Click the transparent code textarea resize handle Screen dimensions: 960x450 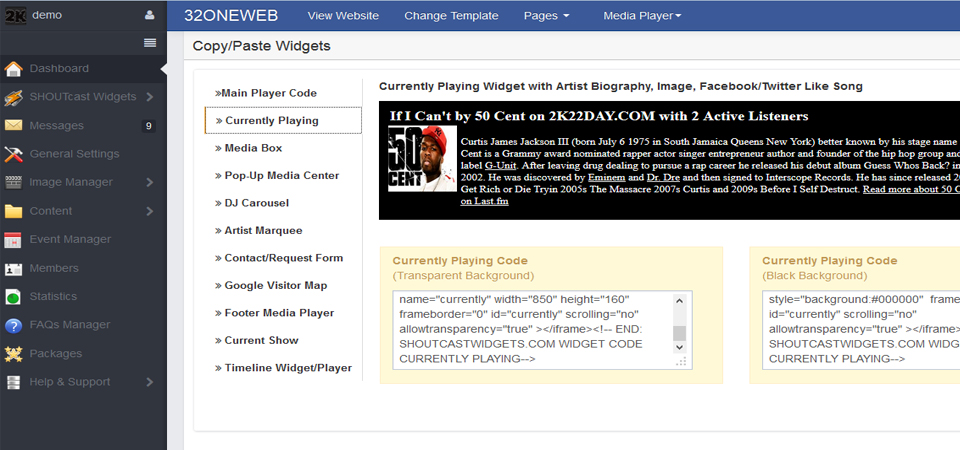(681, 362)
